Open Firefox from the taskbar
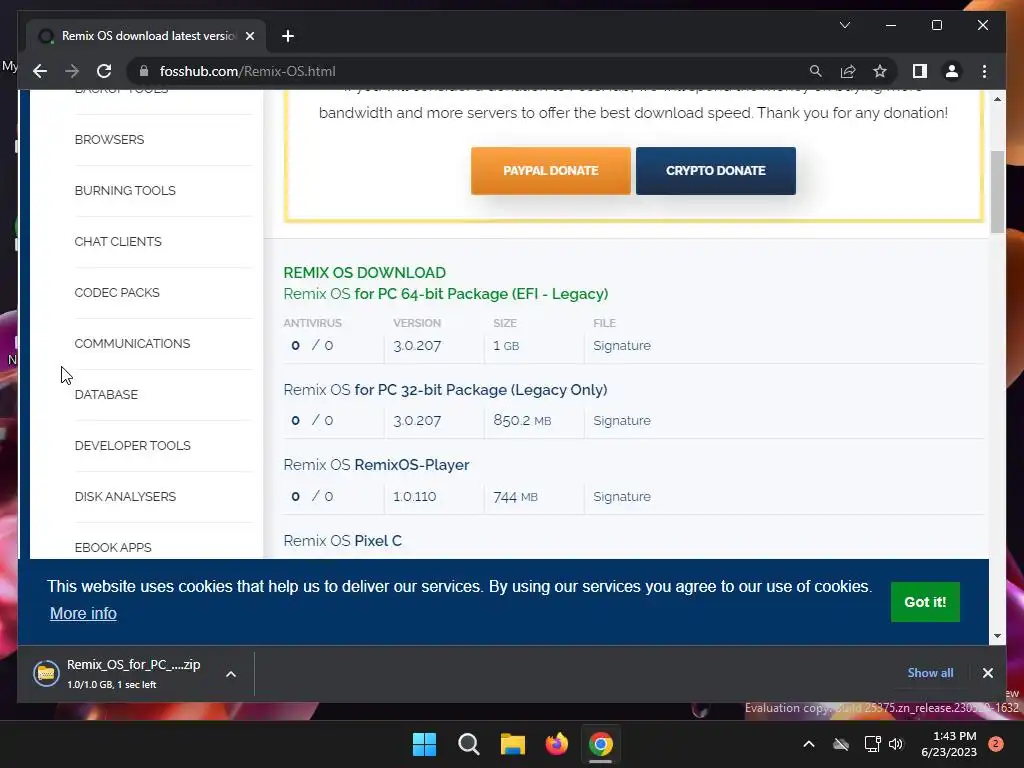The width and height of the screenshot is (1024, 768). [x=556, y=744]
